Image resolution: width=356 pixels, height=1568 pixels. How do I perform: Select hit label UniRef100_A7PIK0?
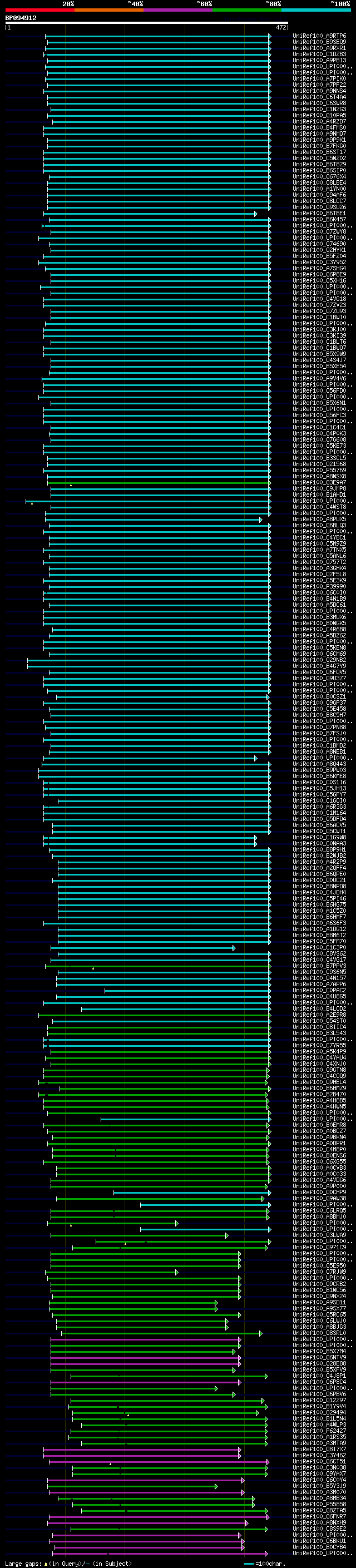point(319,78)
